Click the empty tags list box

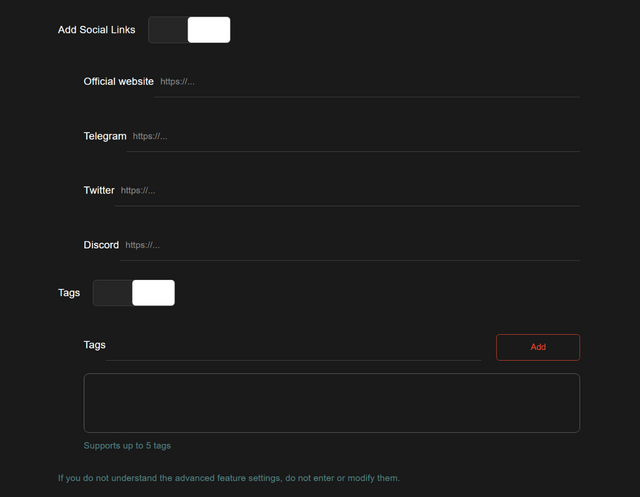tap(331, 403)
